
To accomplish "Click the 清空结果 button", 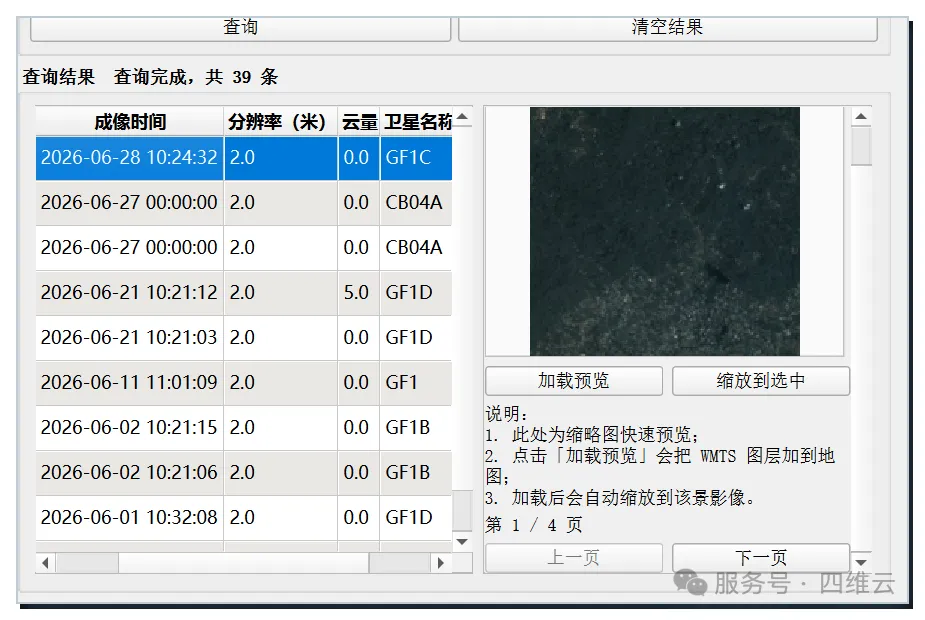I will [667, 28].
